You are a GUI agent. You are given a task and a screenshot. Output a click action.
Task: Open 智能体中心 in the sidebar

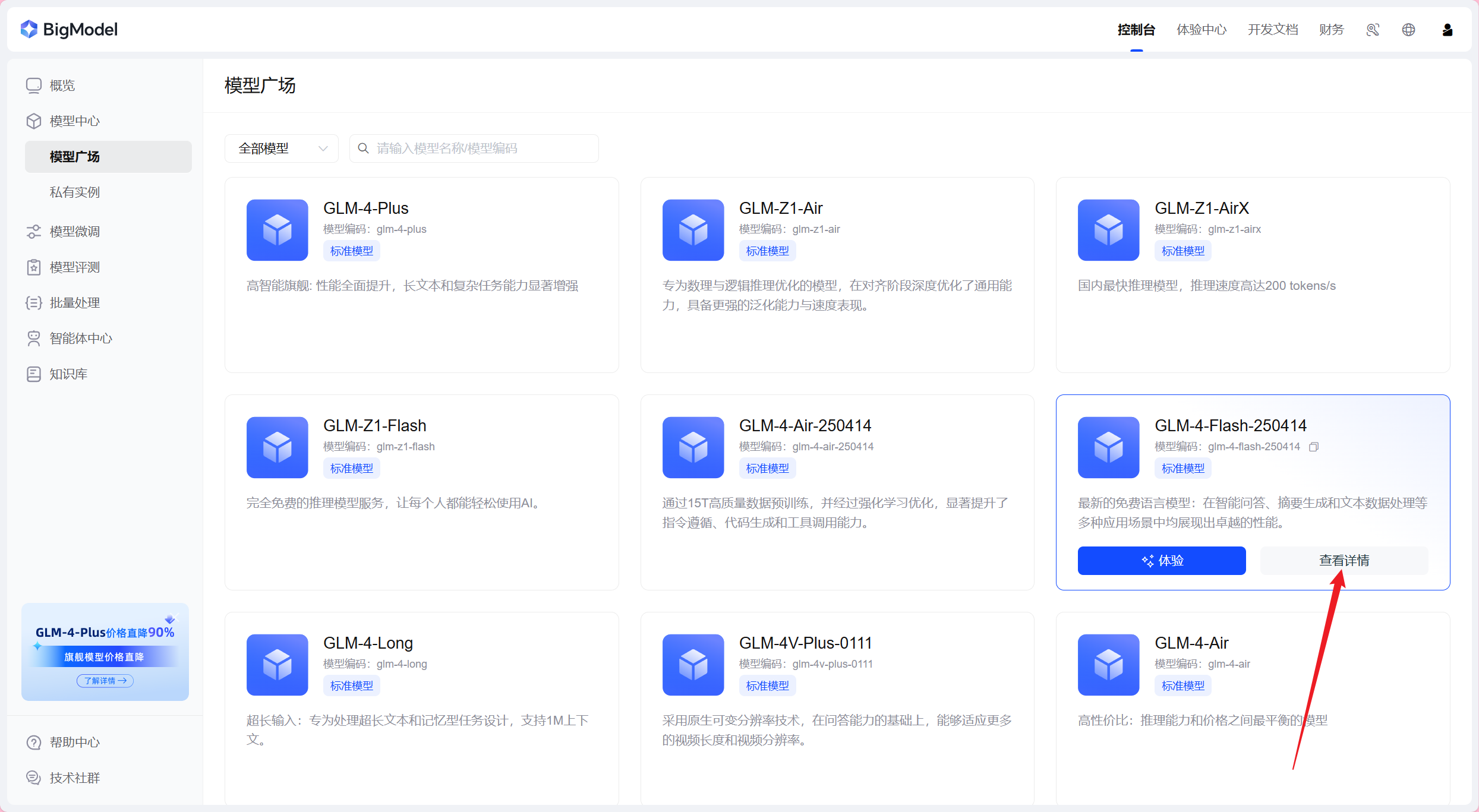(81, 339)
